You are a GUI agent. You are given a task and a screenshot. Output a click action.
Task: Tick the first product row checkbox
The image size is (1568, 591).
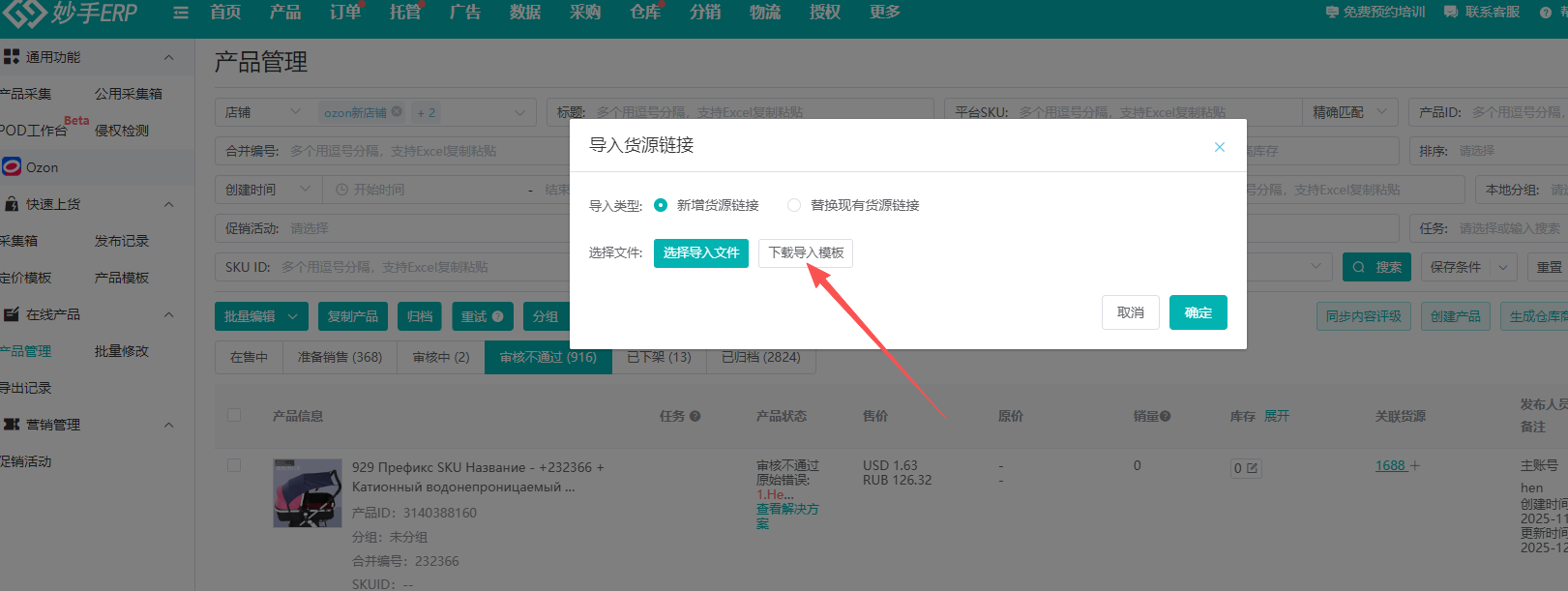[234, 465]
